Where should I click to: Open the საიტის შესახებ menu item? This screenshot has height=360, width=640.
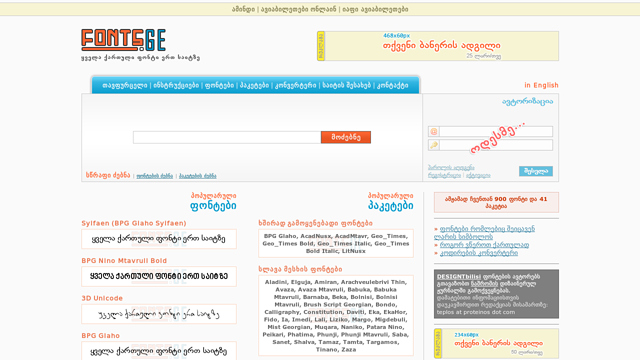347,85
